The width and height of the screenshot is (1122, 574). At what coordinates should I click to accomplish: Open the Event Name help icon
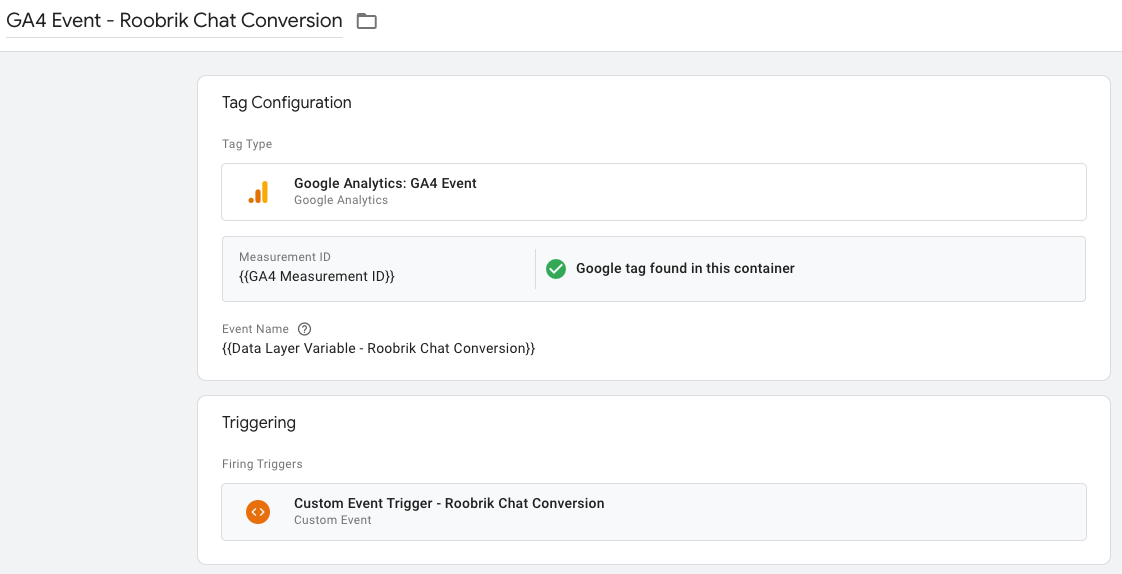[305, 329]
